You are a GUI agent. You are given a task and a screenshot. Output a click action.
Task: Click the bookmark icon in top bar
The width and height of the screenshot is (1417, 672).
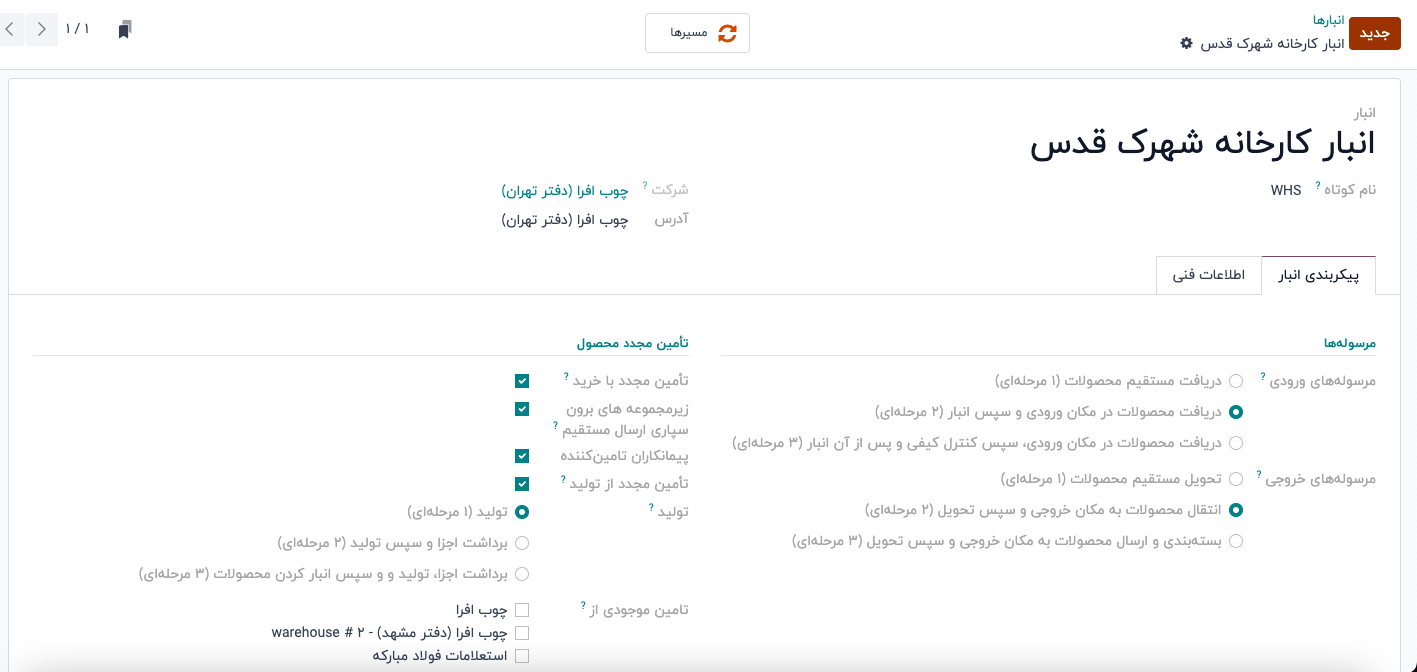(x=124, y=30)
